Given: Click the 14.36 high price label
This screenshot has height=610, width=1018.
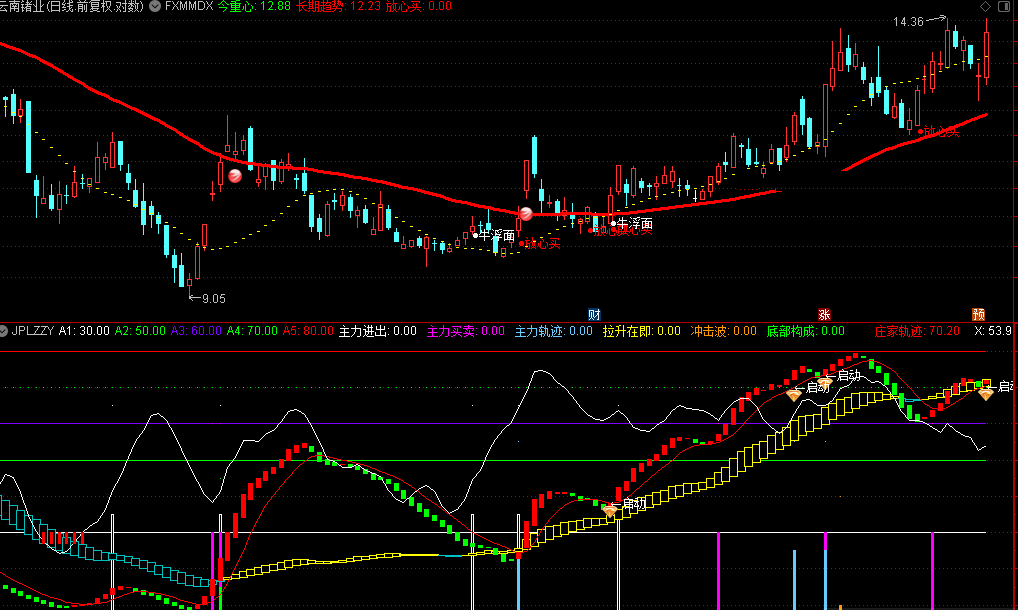Looking at the screenshot, I should click(x=908, y=22).
